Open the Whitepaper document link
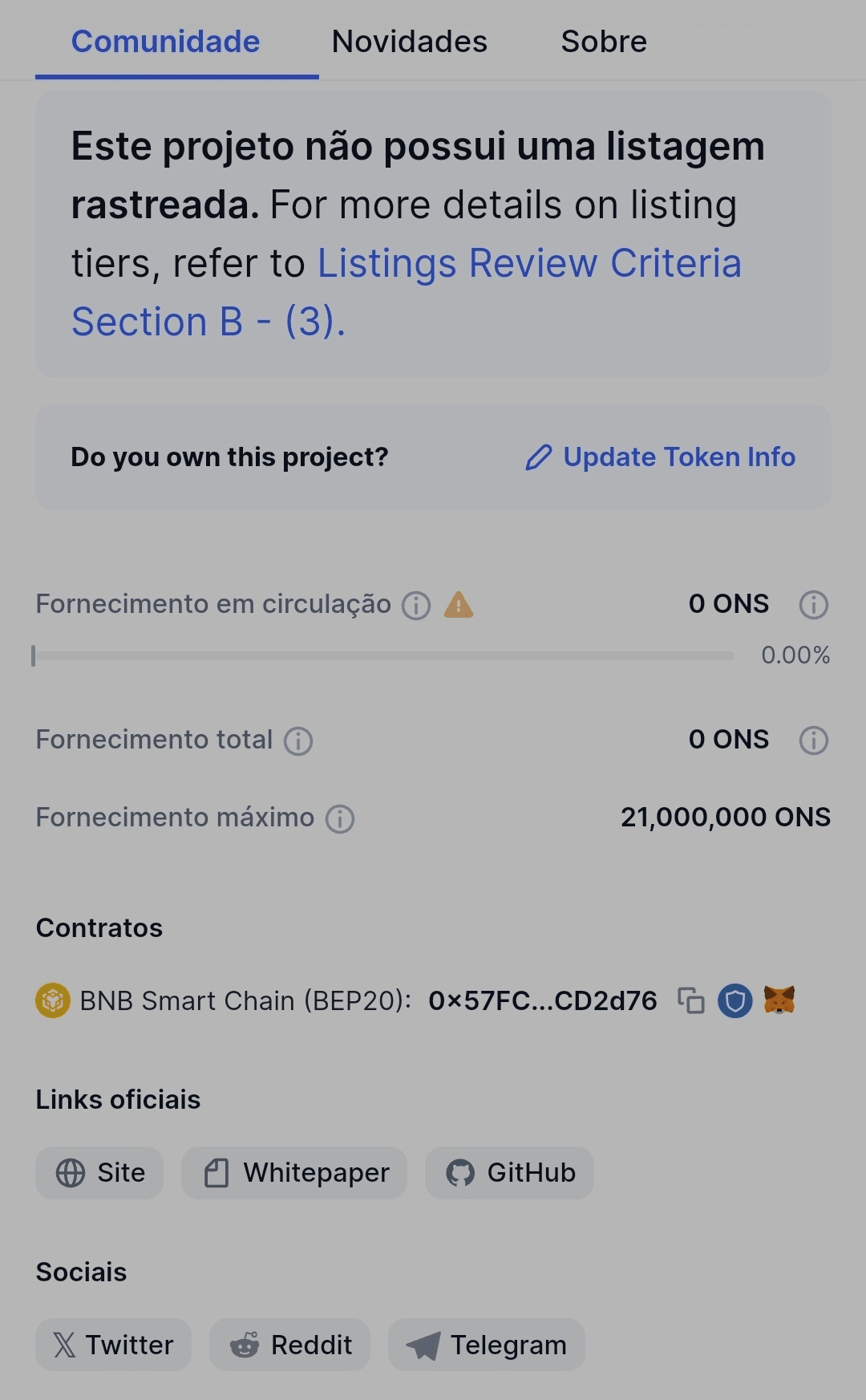The image size is (866, 1400). tap(294, 1173)
